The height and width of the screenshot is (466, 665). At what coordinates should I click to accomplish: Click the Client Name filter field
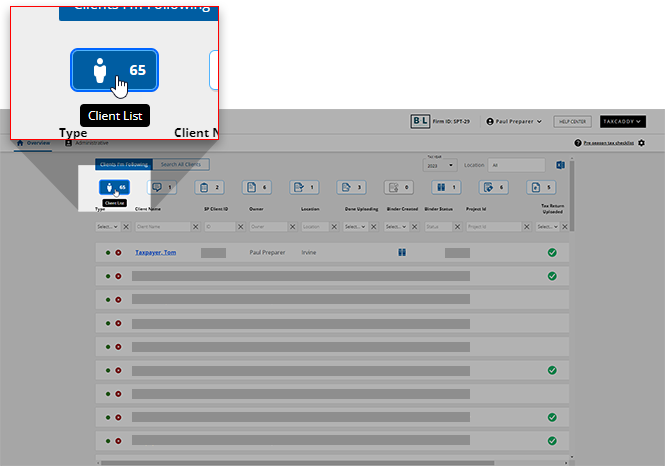click(163, 227)
